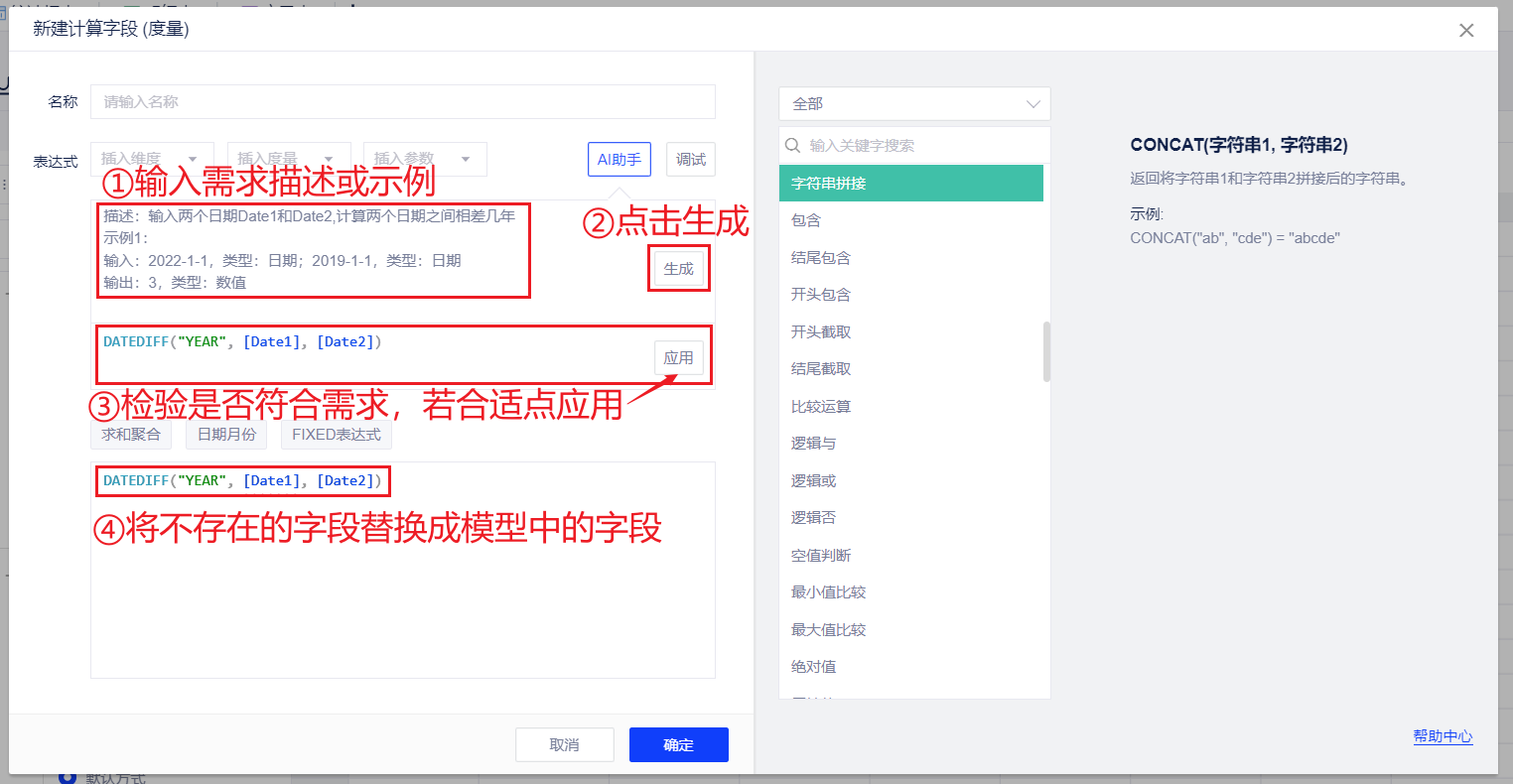Choose the FIXED表达式 template tag

(336, 434)
